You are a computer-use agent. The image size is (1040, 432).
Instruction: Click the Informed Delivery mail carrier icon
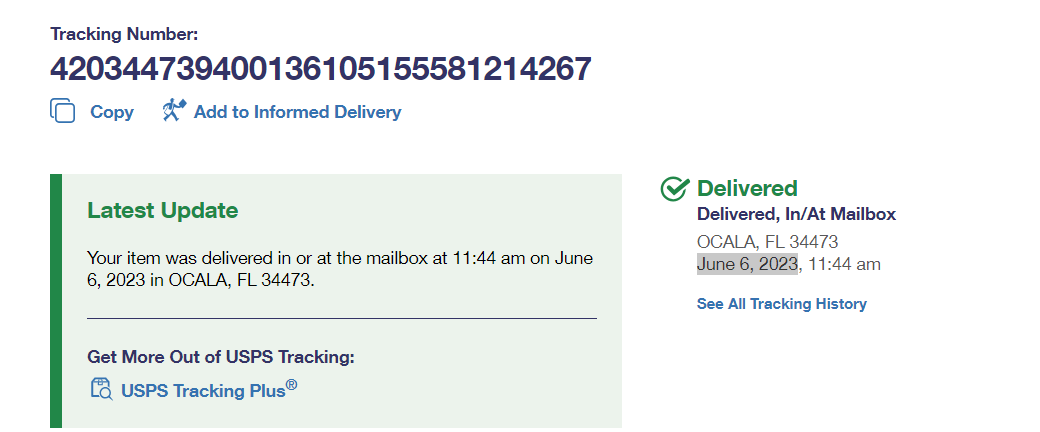[x=175, y=111]
